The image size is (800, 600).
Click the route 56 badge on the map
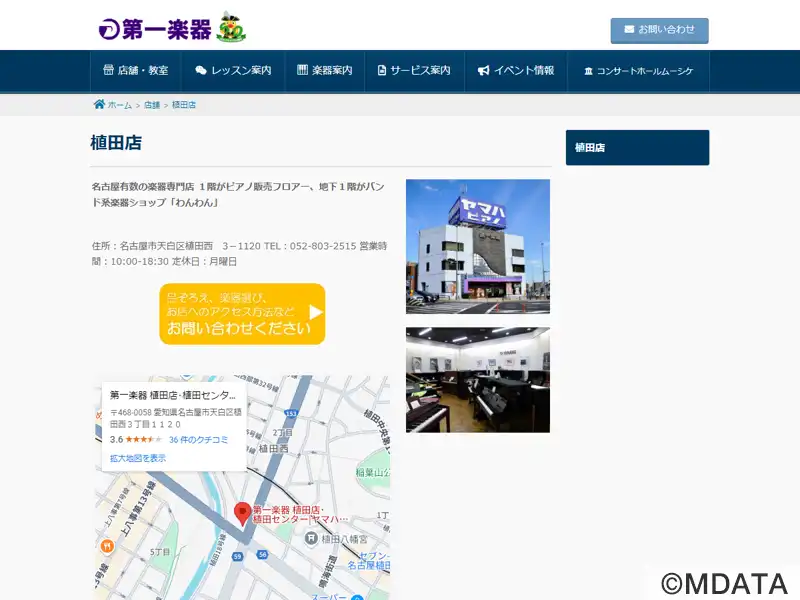(x=262, y=555)
